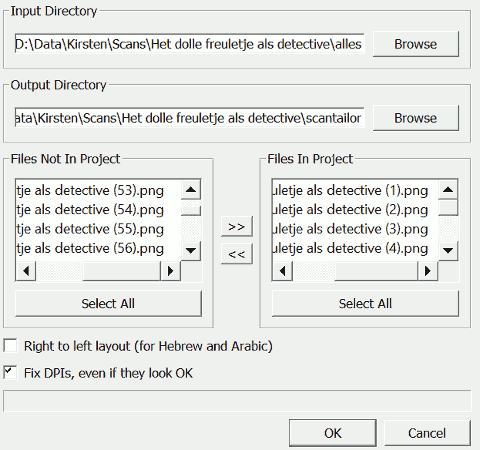
Task: Click right arrow in Files Not In Project list
Action: pos(170,271)
